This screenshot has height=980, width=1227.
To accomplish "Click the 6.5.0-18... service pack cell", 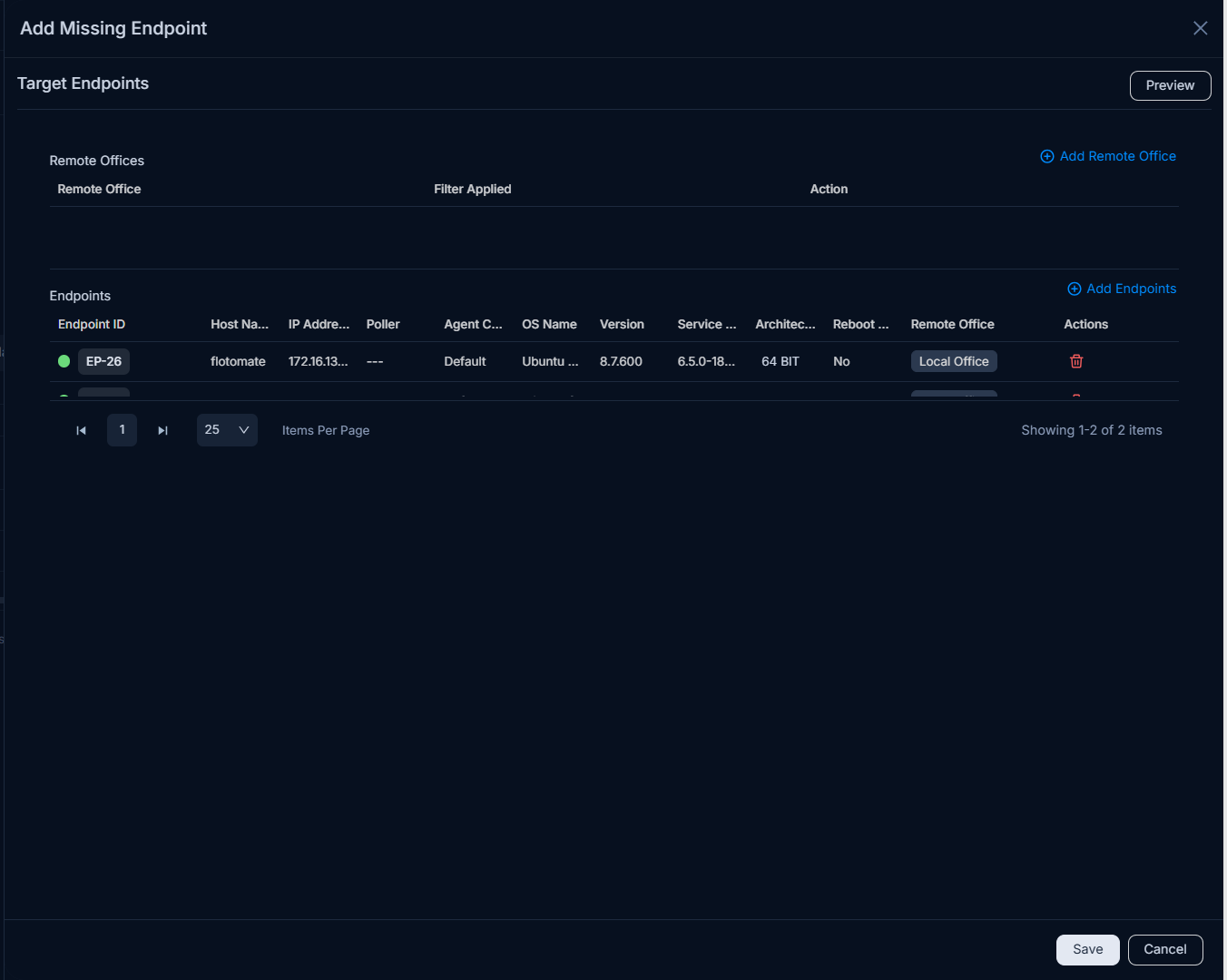I will pyautogui.click(x=706, y=361).
